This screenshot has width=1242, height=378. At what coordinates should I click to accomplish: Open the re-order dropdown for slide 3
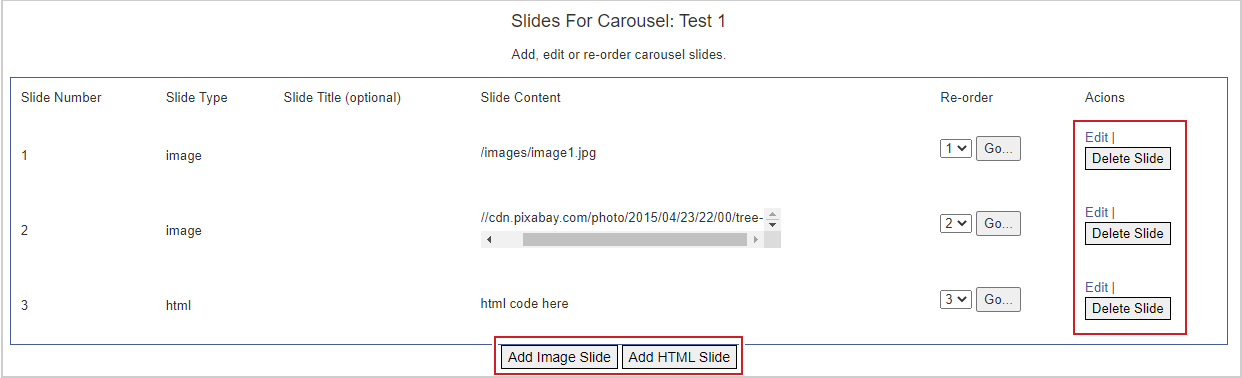(956, 298)
